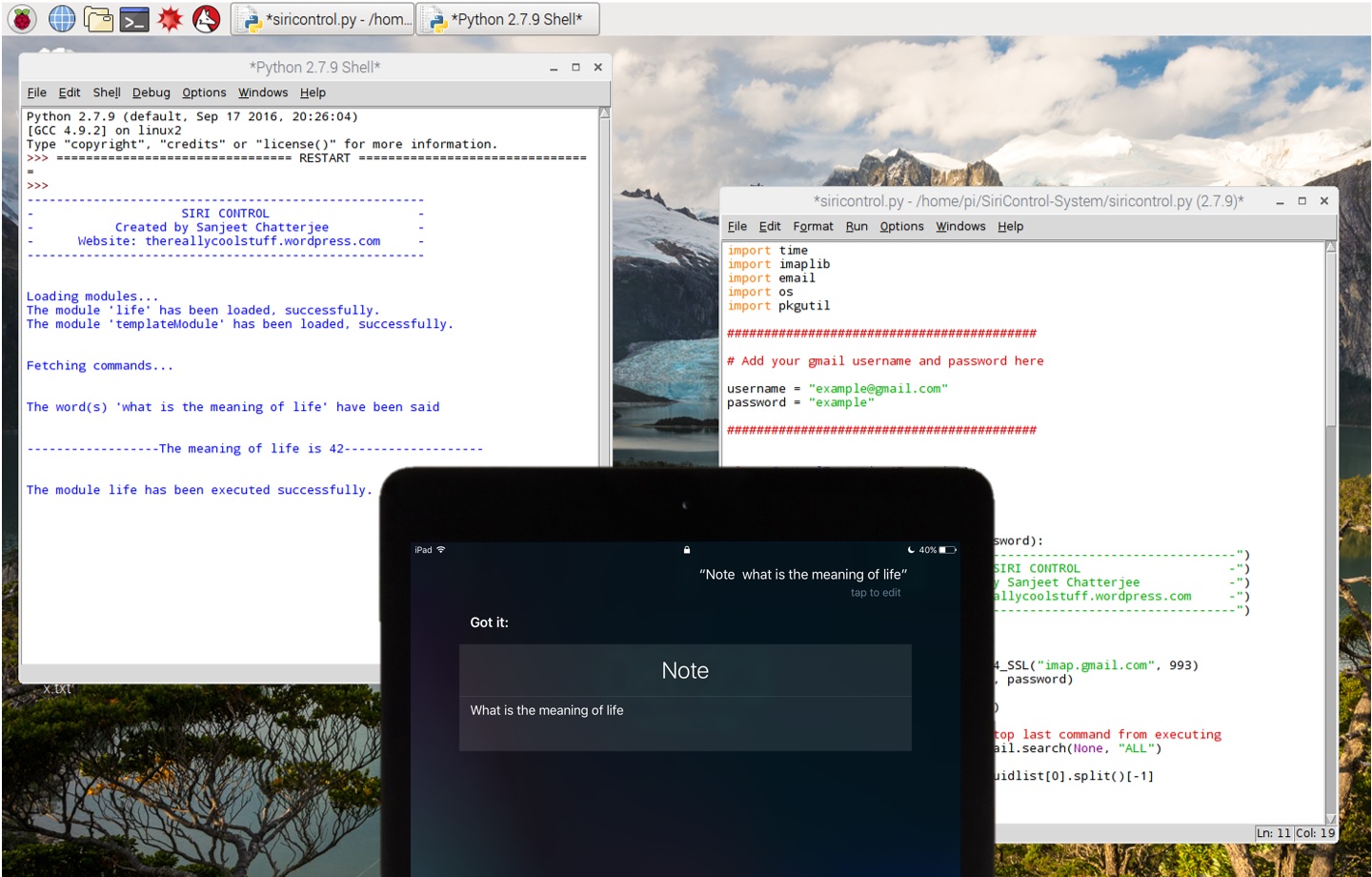This screenshot has height=877, width=1372.
Task: Place cursor in the example@gmail.com string
Action: coord(878,388)
